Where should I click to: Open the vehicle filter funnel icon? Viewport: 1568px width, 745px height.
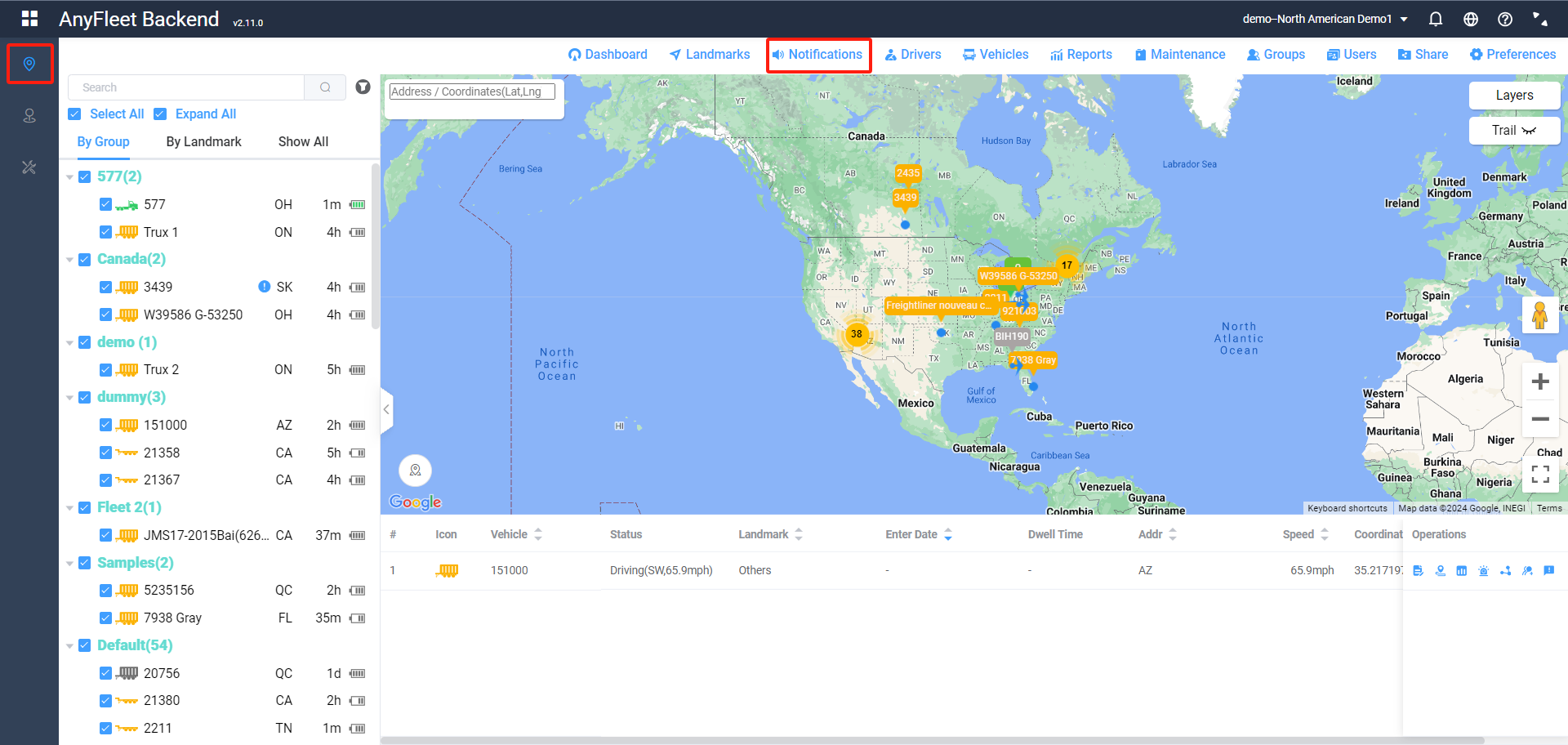[x=363, y=87]
